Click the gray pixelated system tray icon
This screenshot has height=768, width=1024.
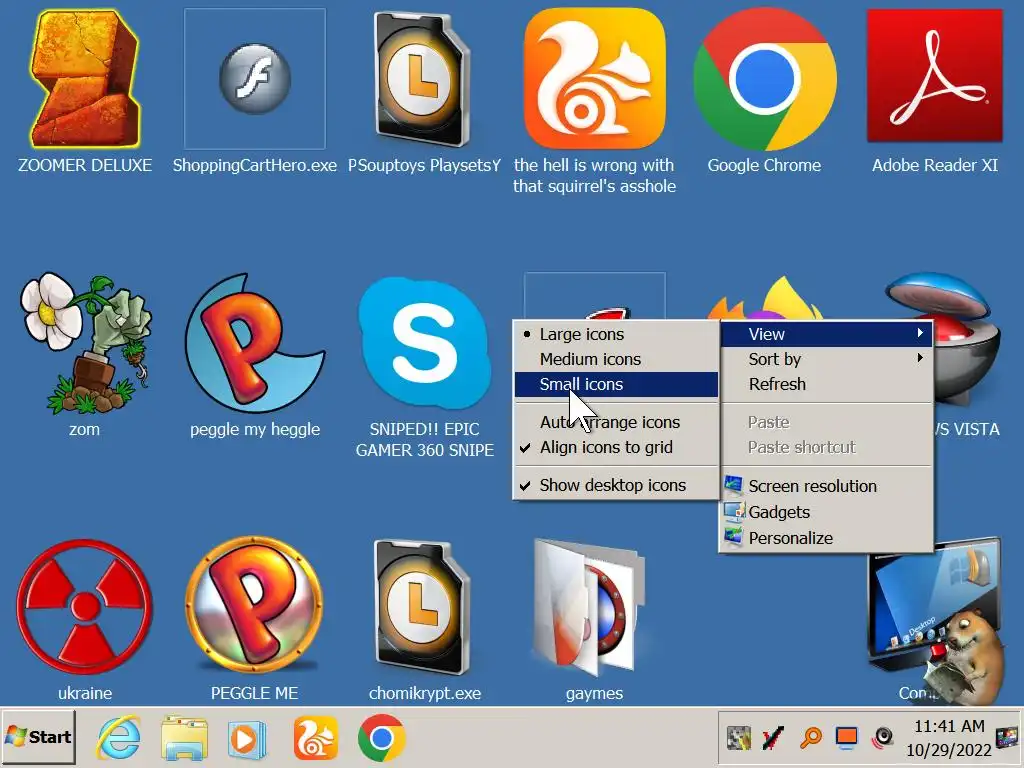click(739, 738)
